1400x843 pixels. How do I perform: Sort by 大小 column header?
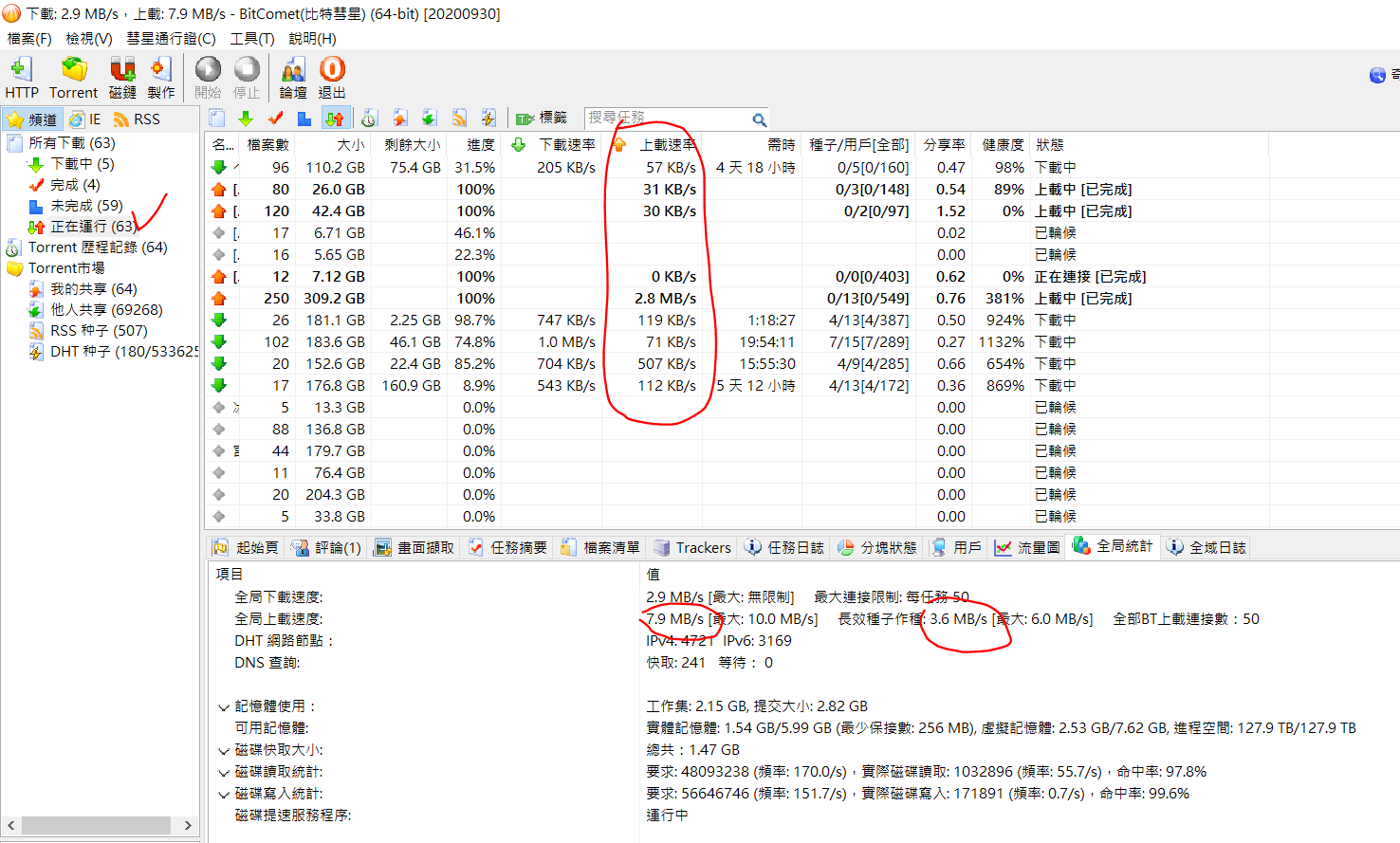[x=333, y=144]
